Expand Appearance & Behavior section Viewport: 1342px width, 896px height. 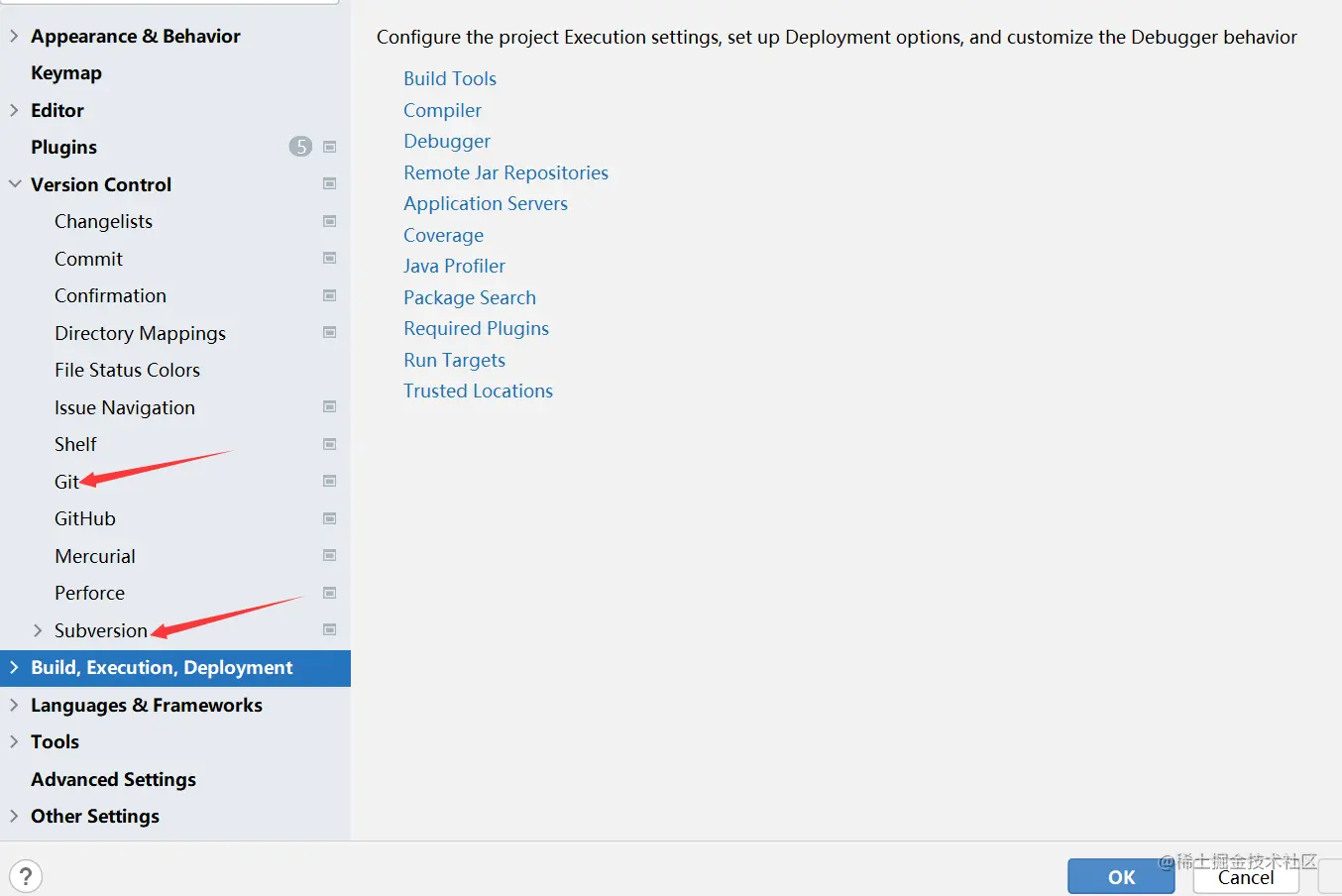coord(15,36)
